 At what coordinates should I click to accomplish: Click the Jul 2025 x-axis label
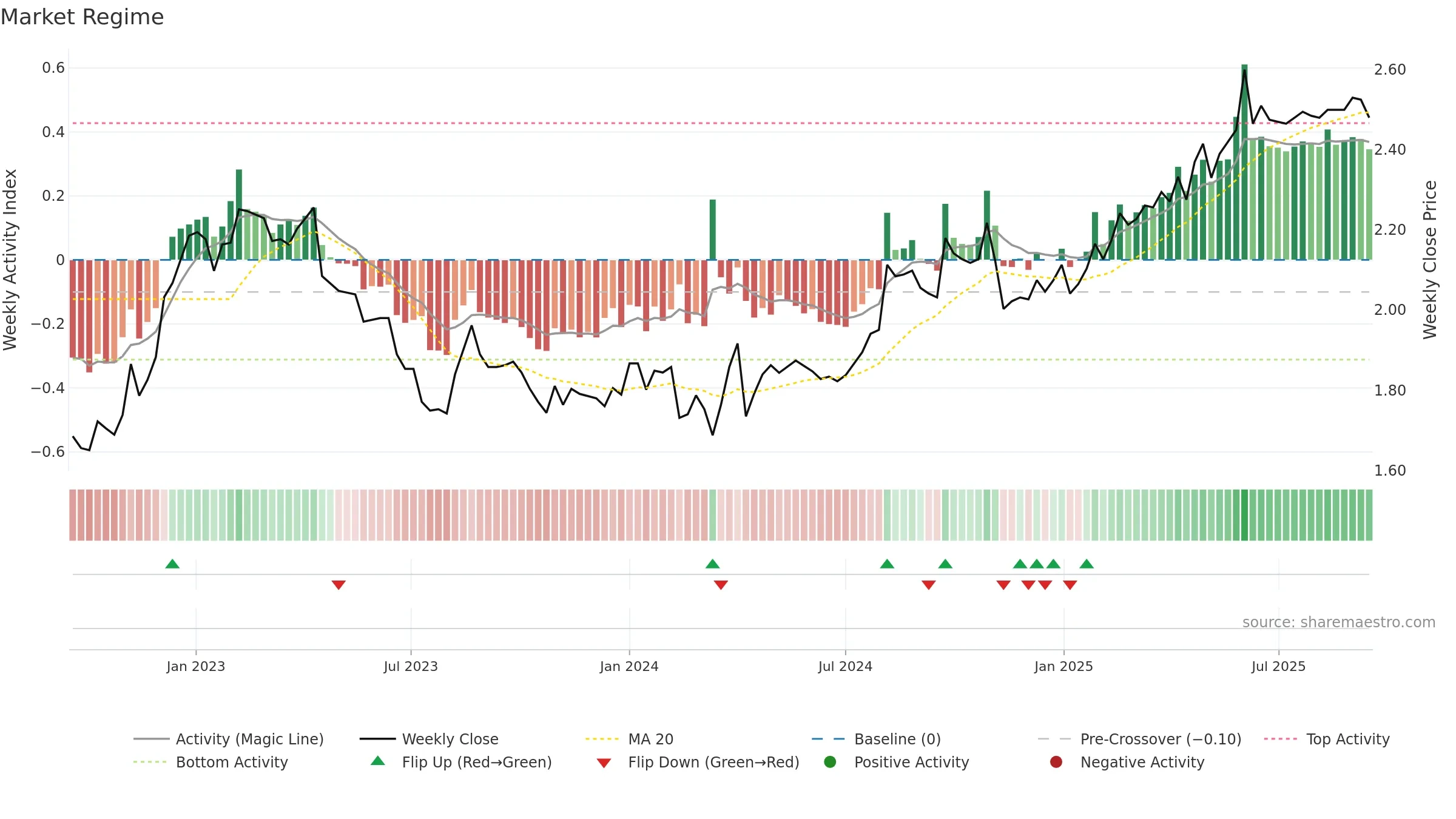(x=1278, y=666)
